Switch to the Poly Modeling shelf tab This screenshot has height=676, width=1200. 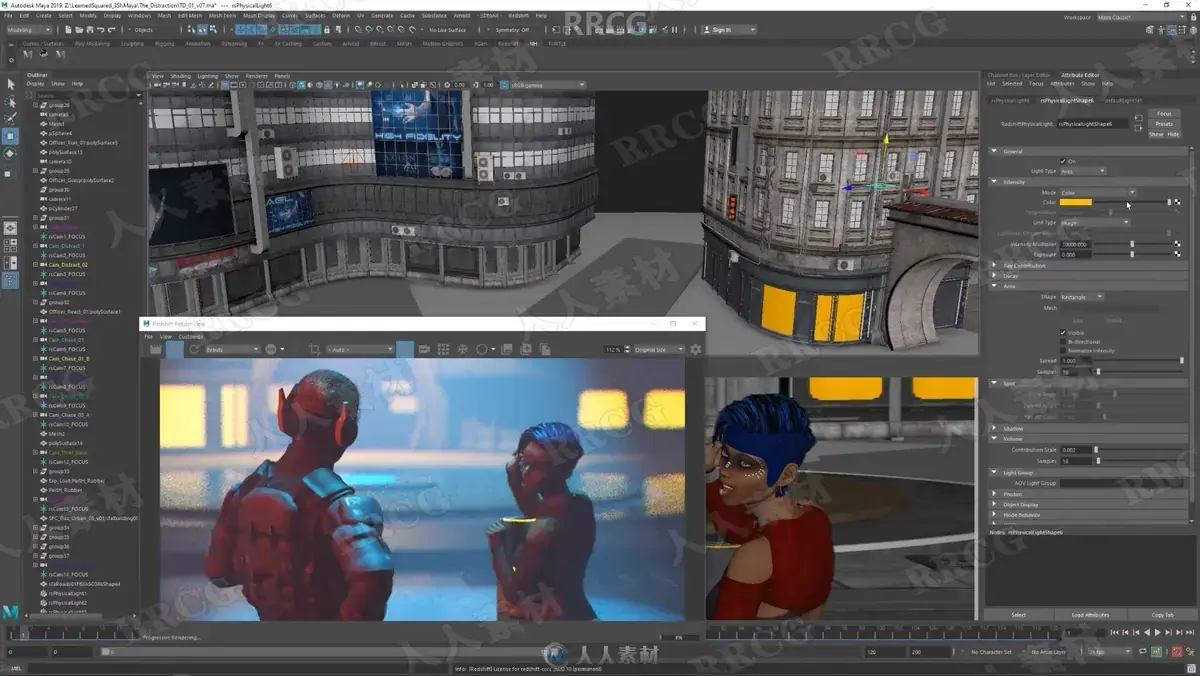pos(92,44)
